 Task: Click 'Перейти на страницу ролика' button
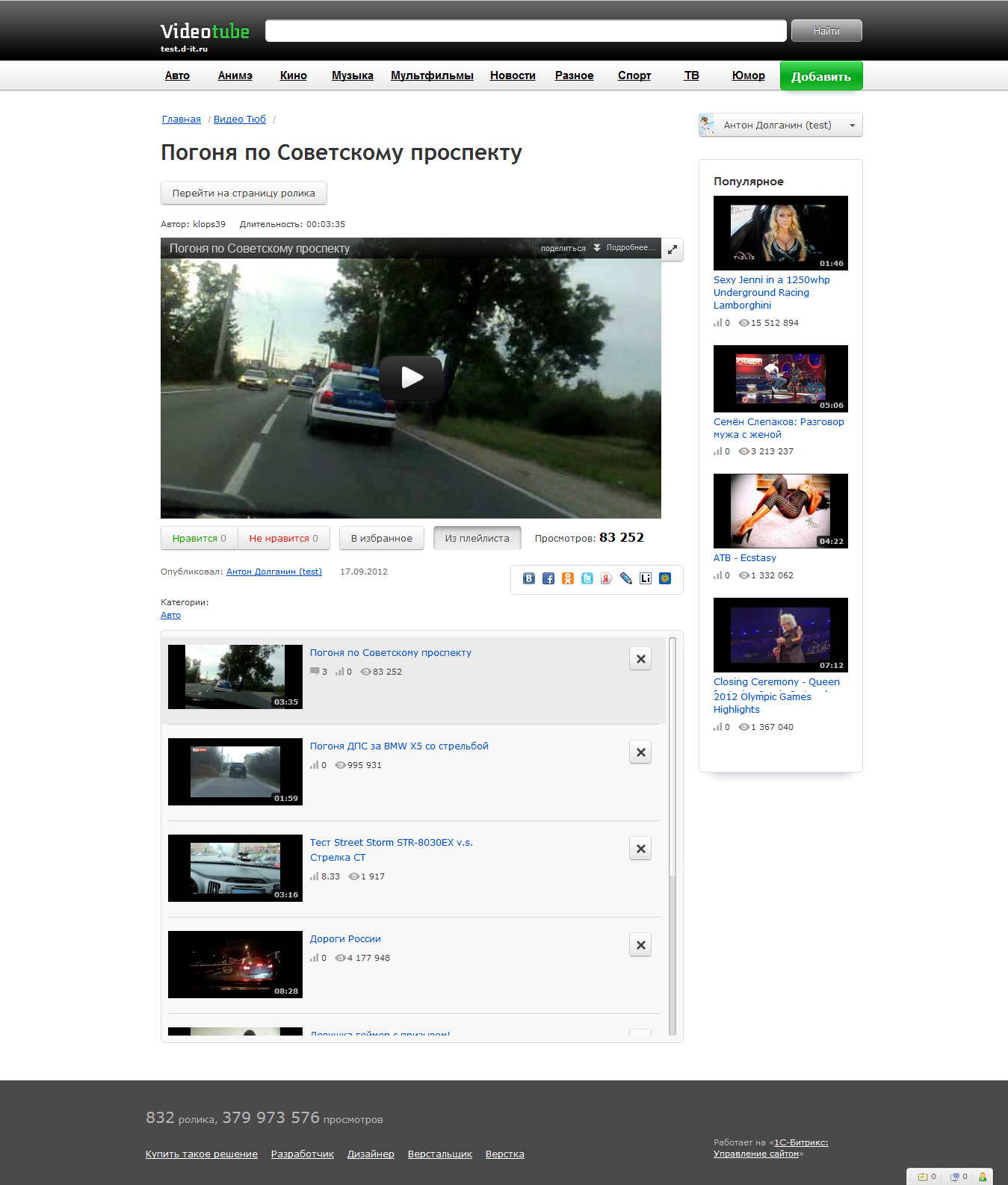coord(244,193)
